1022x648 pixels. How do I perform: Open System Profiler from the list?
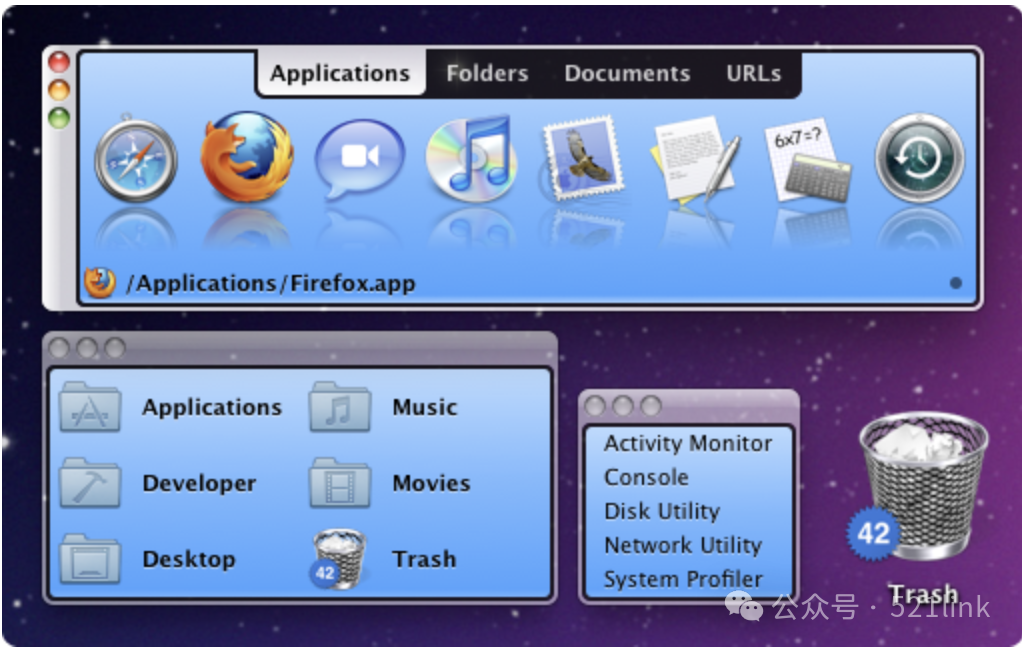click(x=682, y=579)
